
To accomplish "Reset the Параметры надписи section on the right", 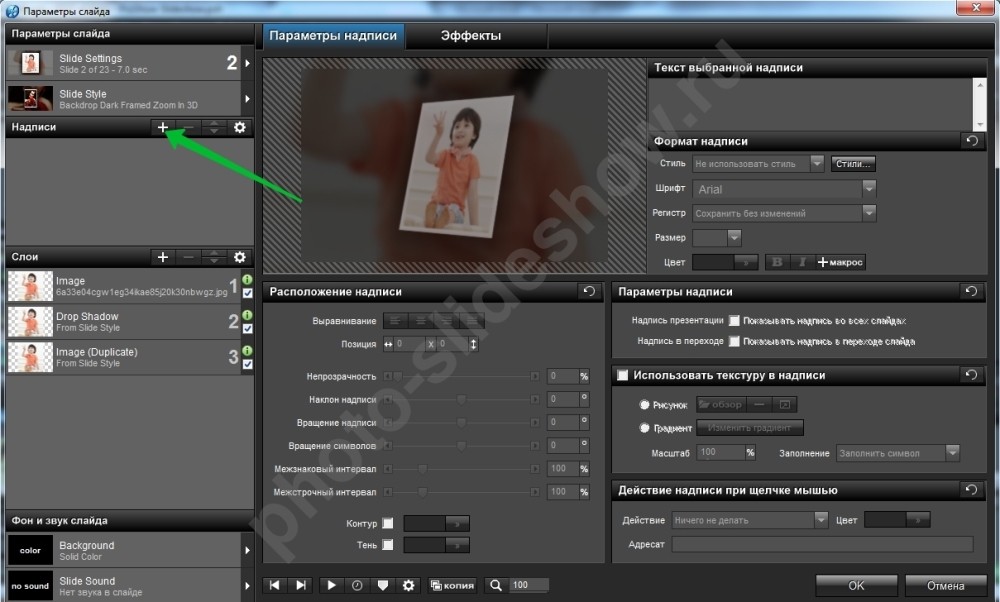I will coord(971,291).
